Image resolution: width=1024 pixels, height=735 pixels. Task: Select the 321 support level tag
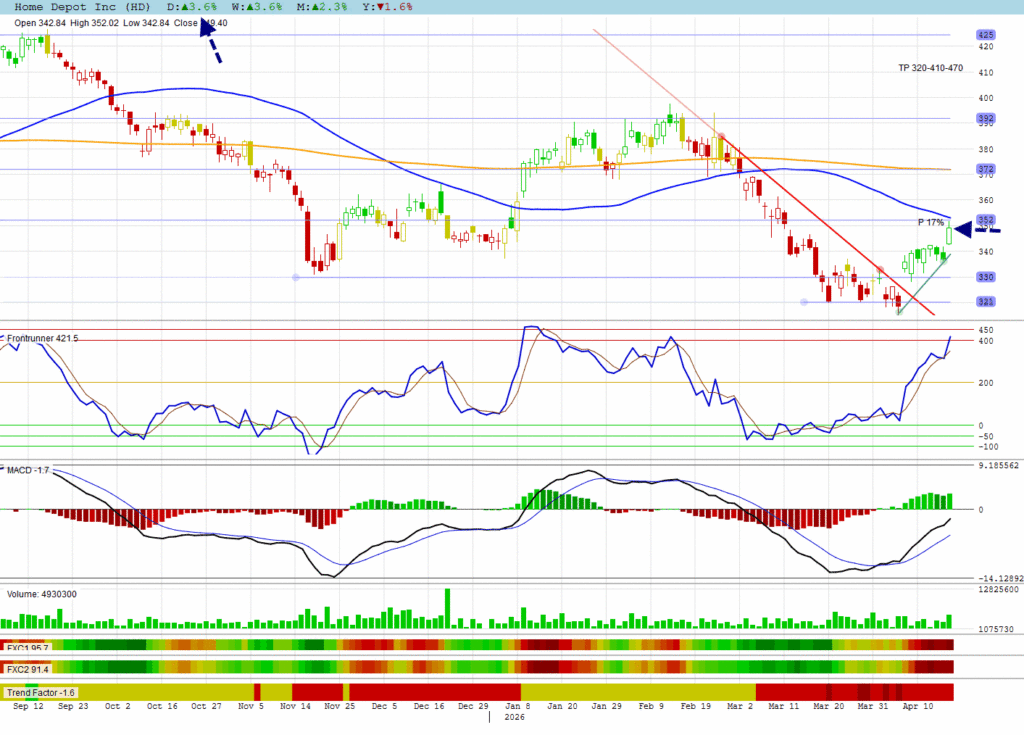[x=986, y=302]
